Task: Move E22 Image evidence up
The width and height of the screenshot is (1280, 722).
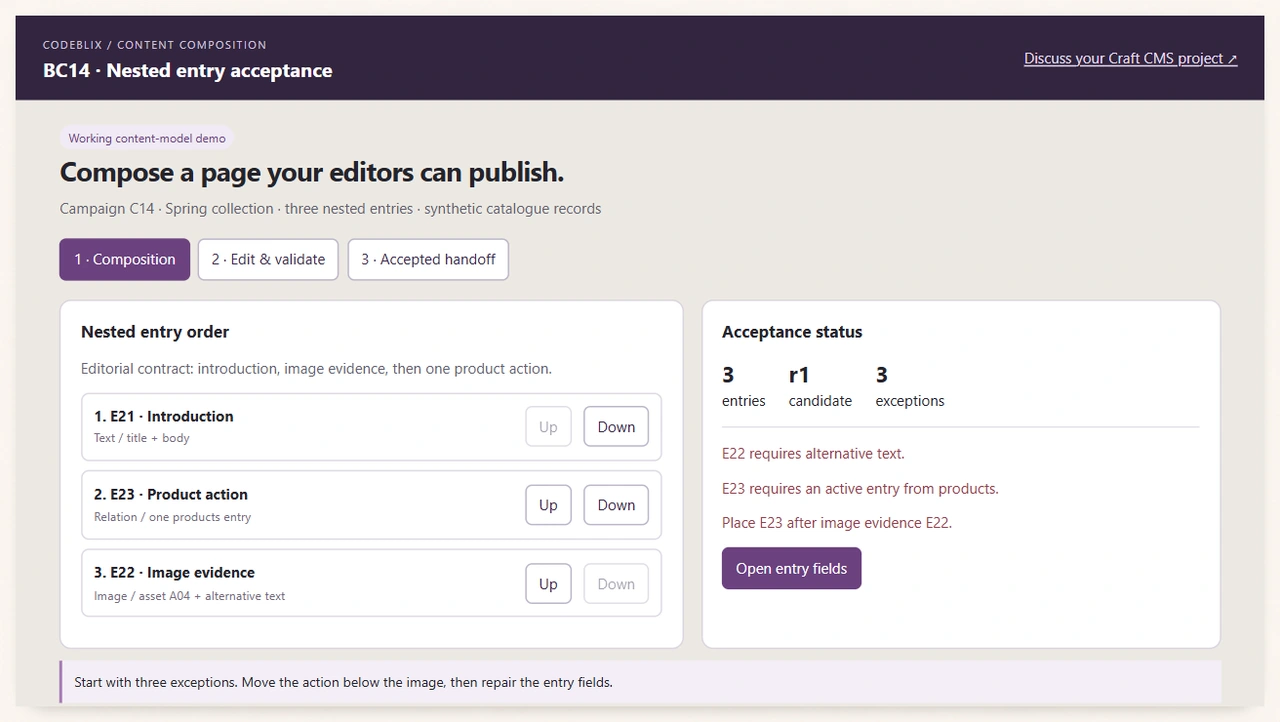Action: (x=548, y=584)
